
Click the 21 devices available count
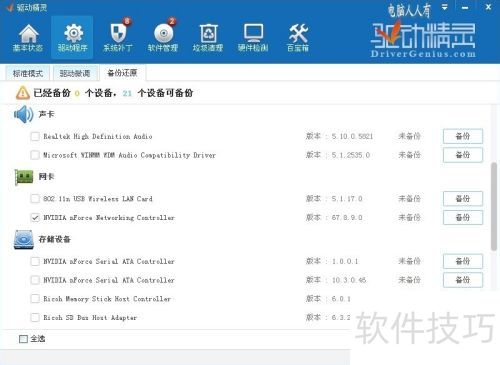(x=127, y=93)
